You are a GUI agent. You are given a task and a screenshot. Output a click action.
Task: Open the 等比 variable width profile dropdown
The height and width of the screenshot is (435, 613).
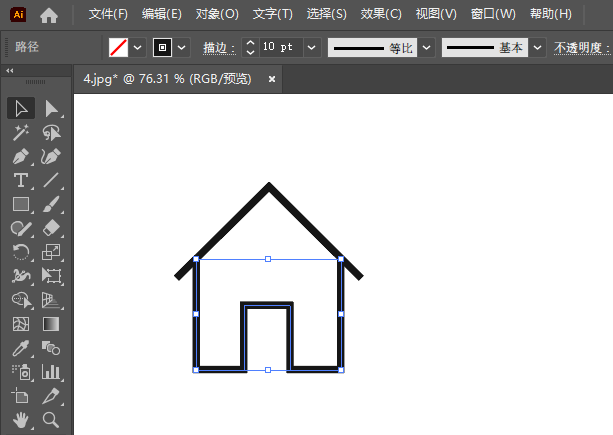coord(427,48)
